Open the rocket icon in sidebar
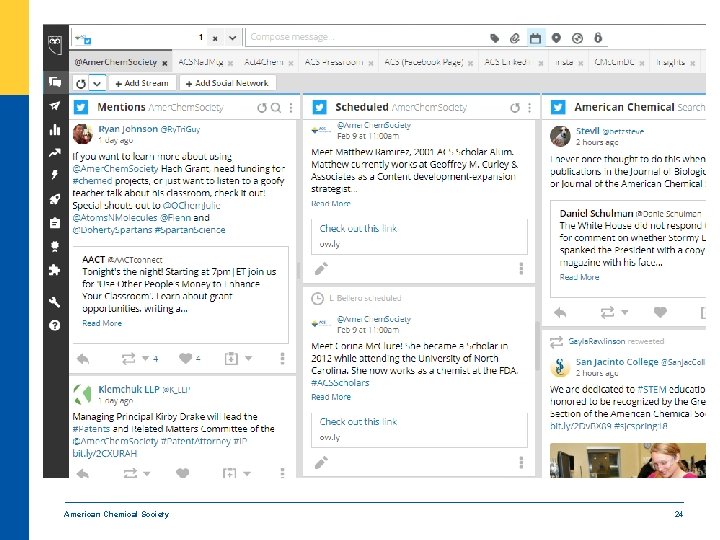Screen dimensions: 720x540 55,199
